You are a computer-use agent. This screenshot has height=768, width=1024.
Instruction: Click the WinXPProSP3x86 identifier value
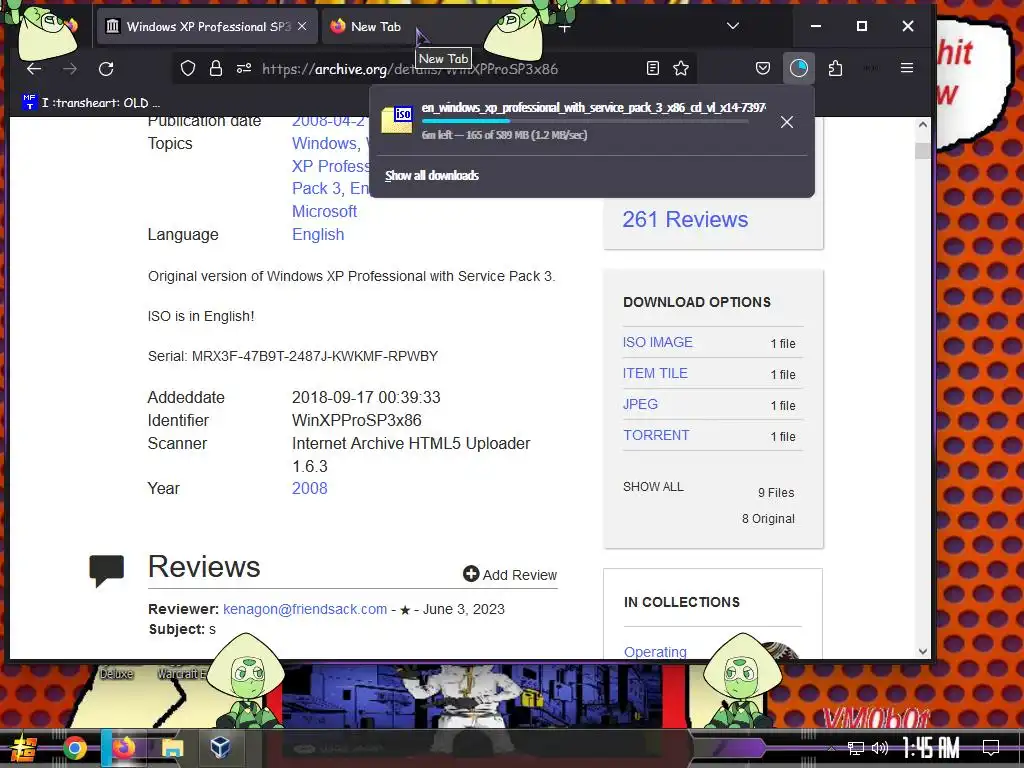(x=357, y=421)
